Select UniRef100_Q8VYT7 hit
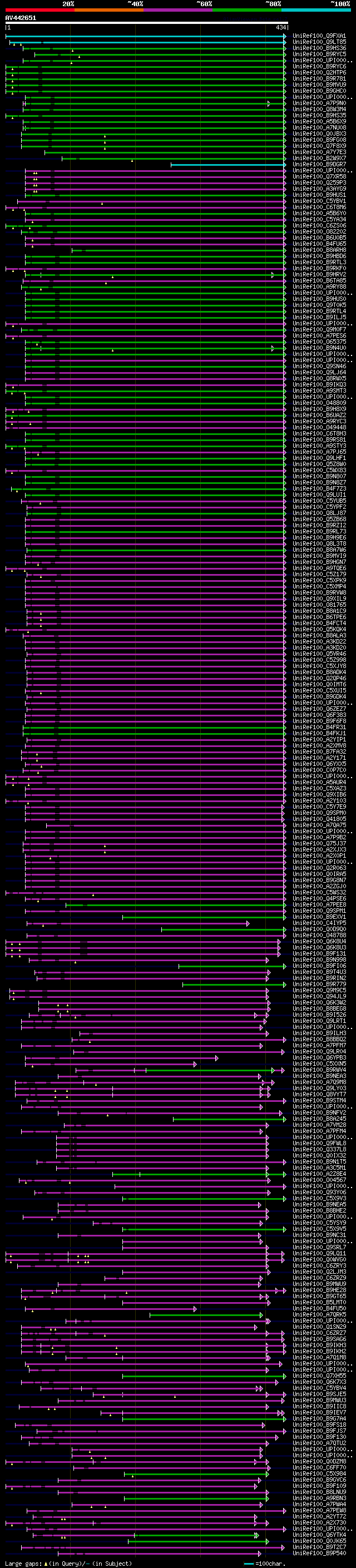This screenshot has width=356, height=1568. click(319, 1095)
